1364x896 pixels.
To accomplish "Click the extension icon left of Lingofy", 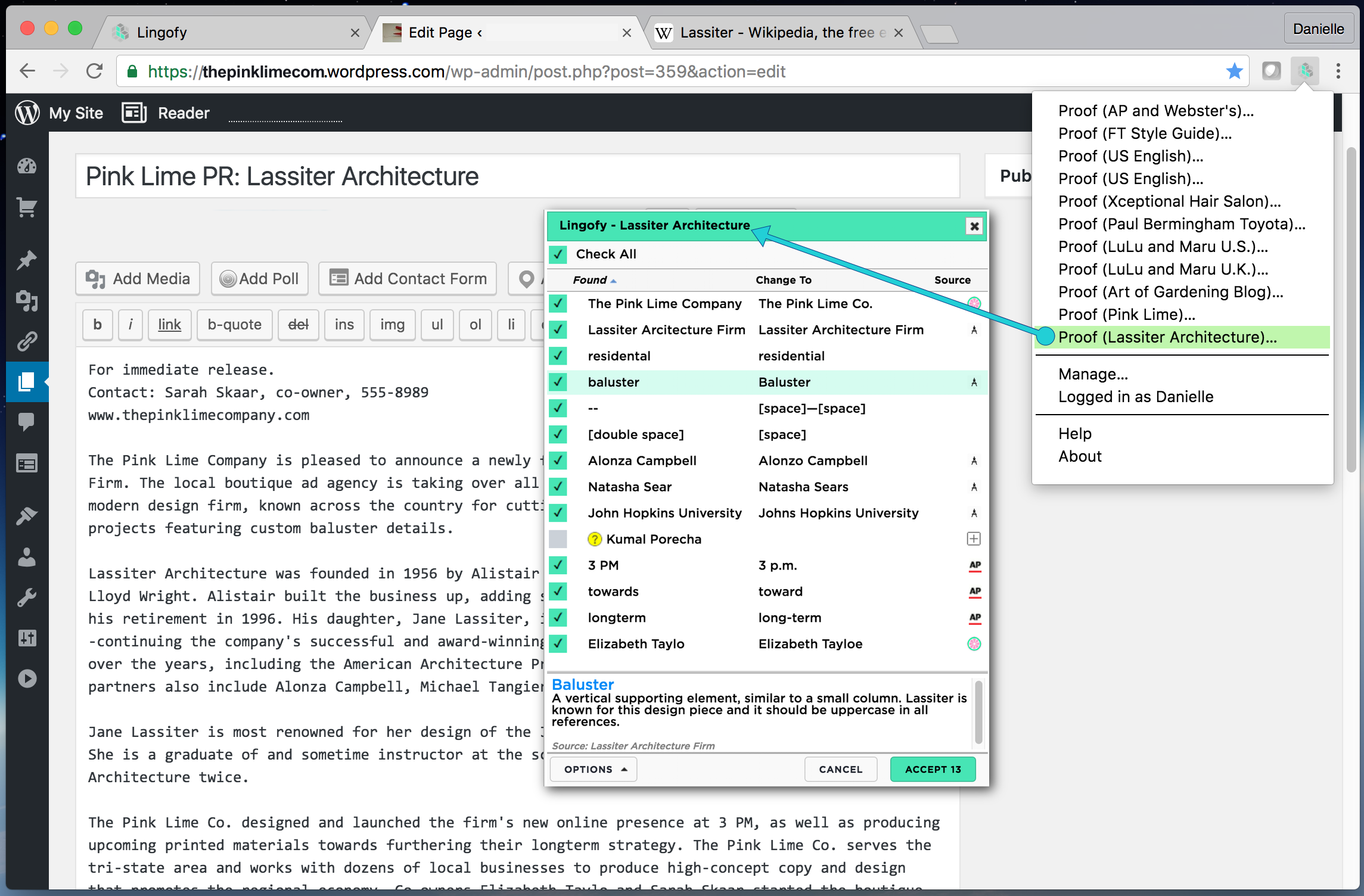I will (x=1271, y=71).
